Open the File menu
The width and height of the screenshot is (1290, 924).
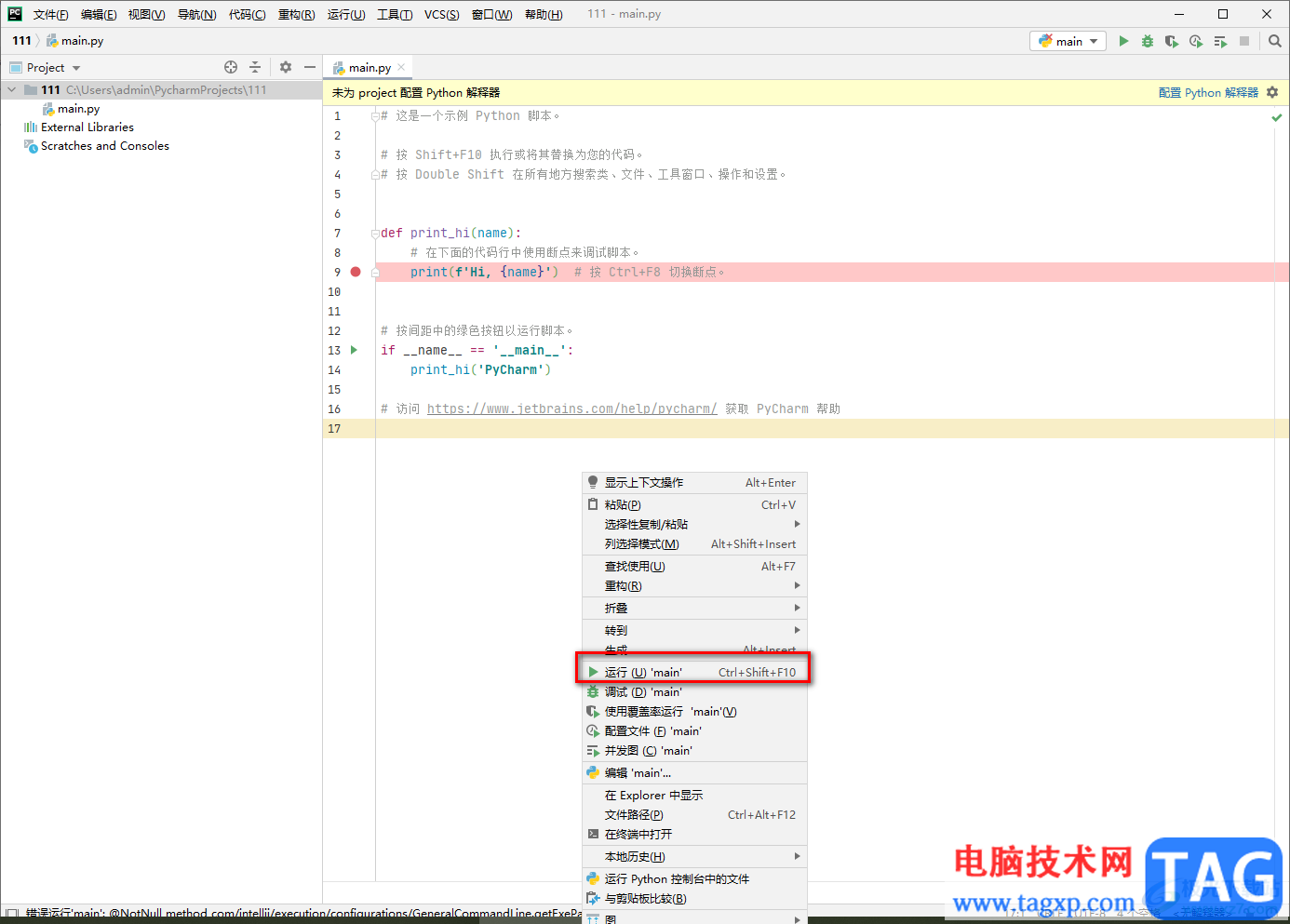tap(51, 14)
